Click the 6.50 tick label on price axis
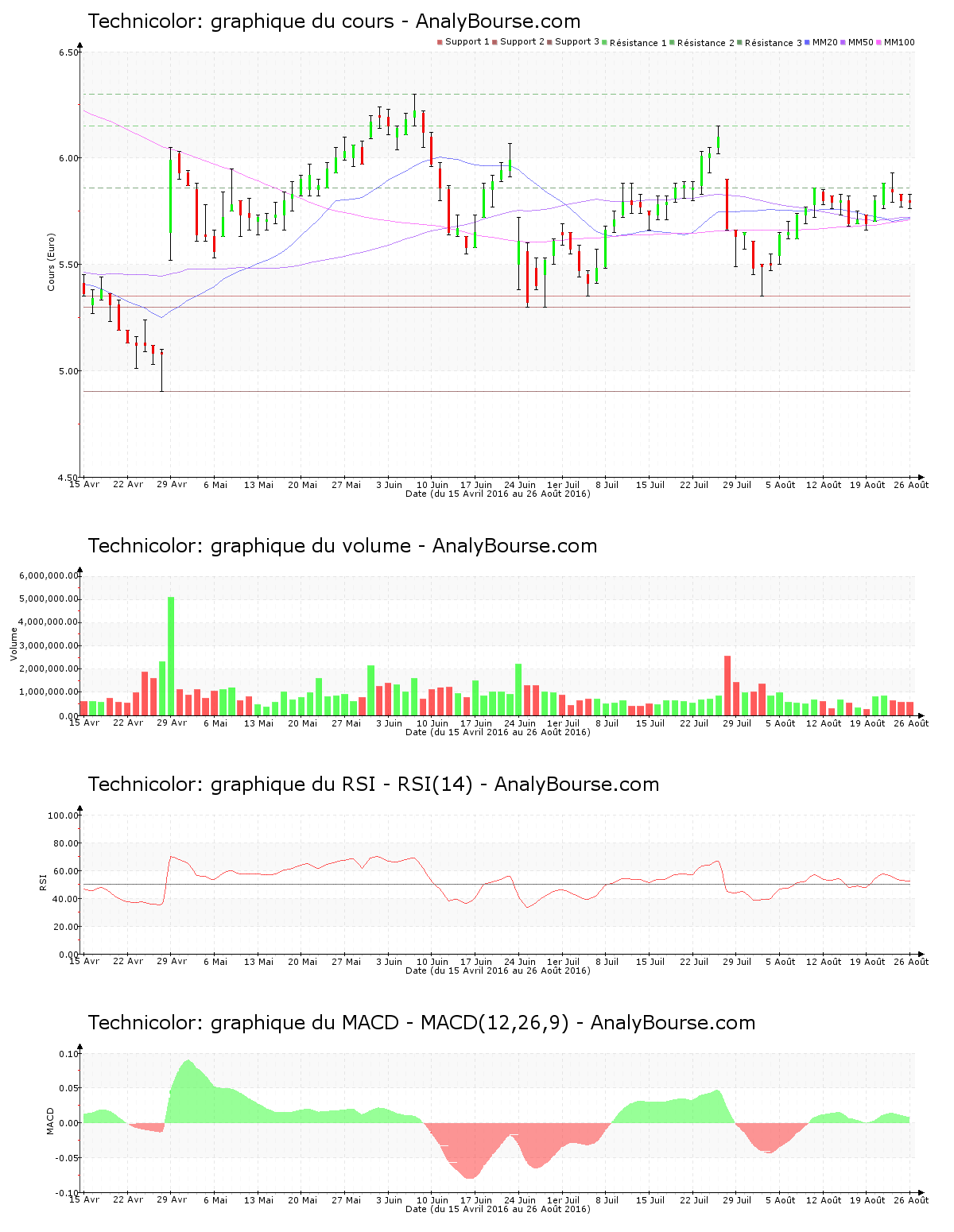The width and height of the screenshot is (954, 1232). (x=68, y=52)
